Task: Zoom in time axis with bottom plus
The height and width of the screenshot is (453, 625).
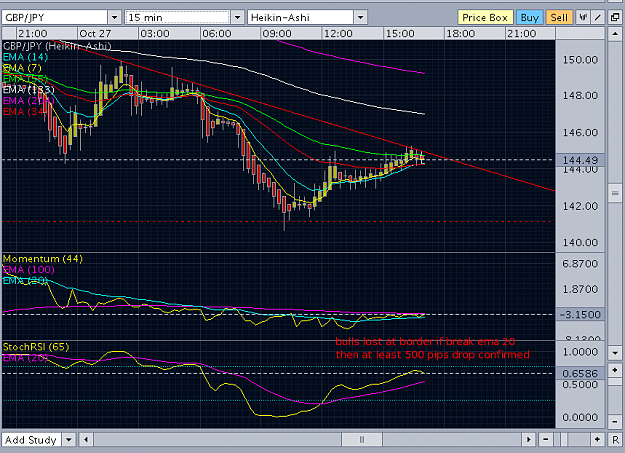Action: (x=597, y=440)
